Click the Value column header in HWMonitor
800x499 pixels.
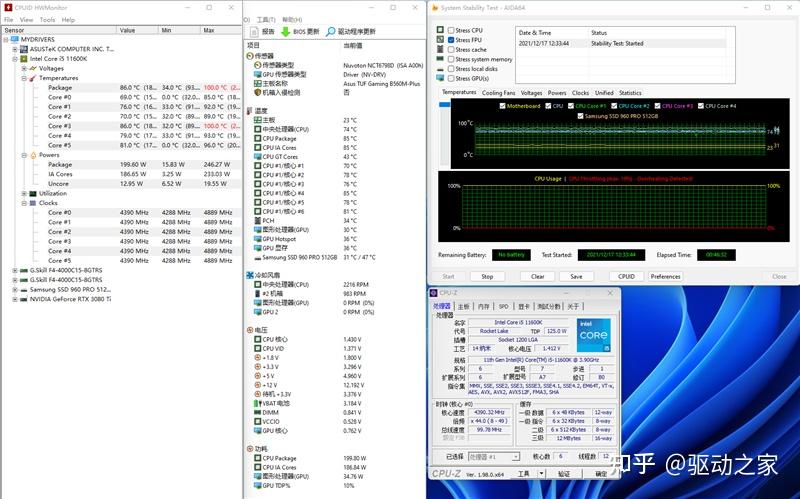[137, 30]
